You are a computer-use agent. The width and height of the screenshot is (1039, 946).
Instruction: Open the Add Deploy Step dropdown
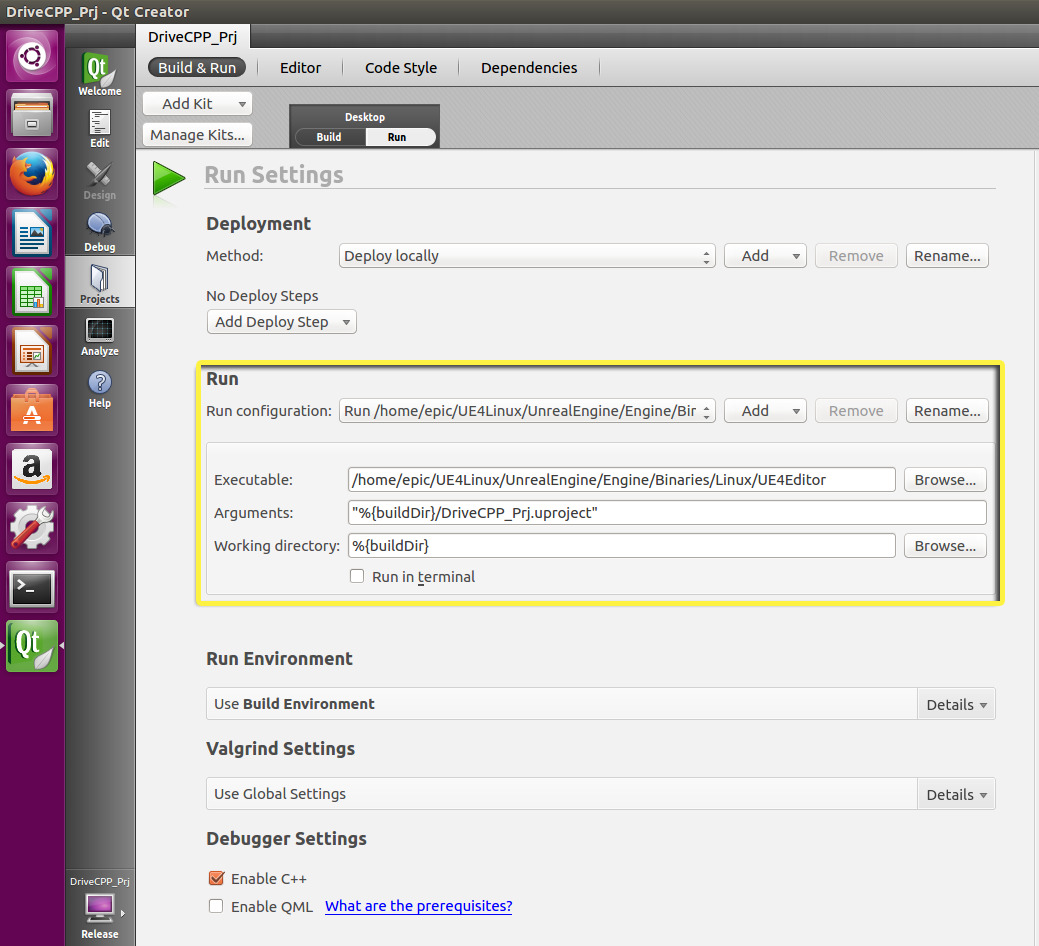pyautogui.click(x=281, y=322)
